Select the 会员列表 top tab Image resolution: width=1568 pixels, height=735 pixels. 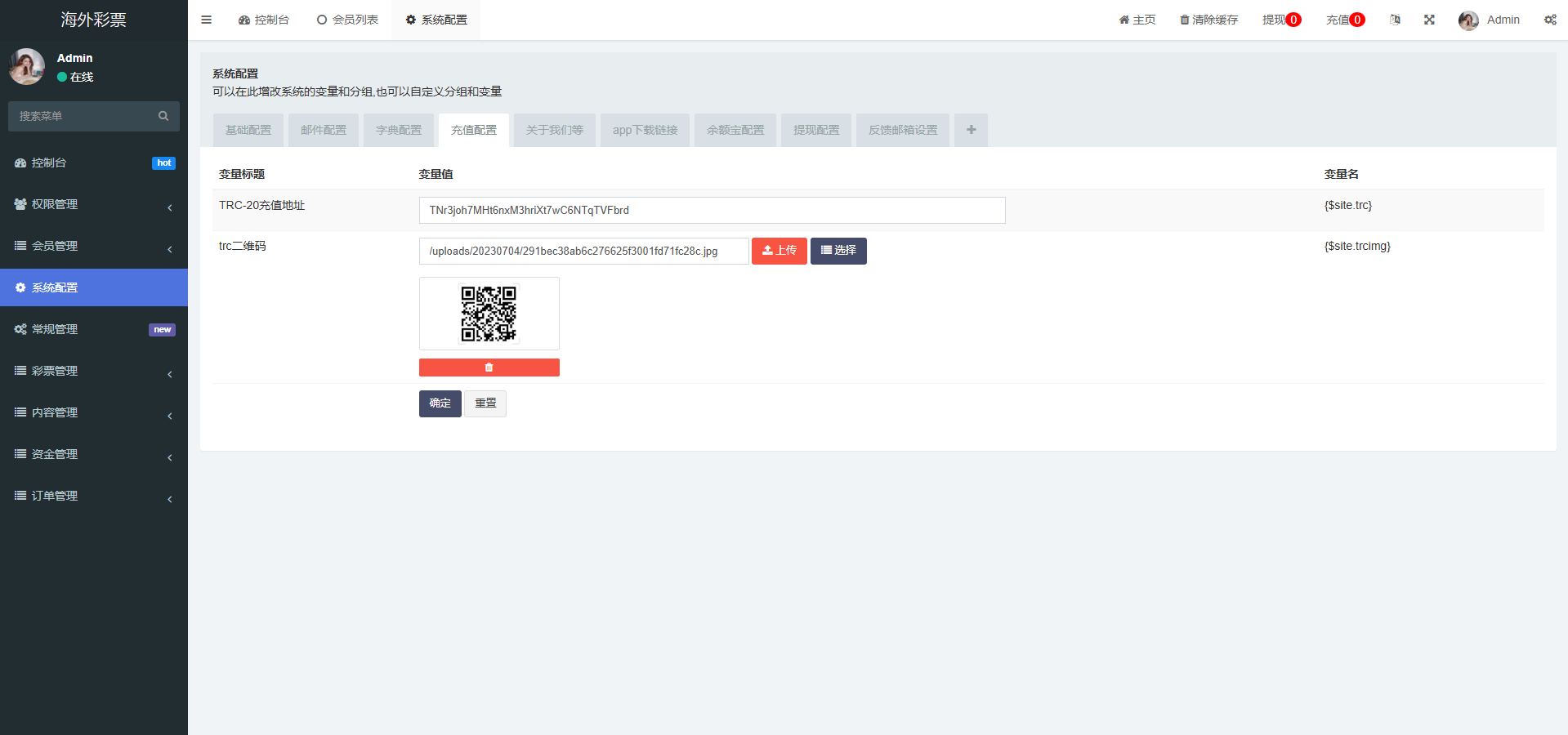point(347,20)
